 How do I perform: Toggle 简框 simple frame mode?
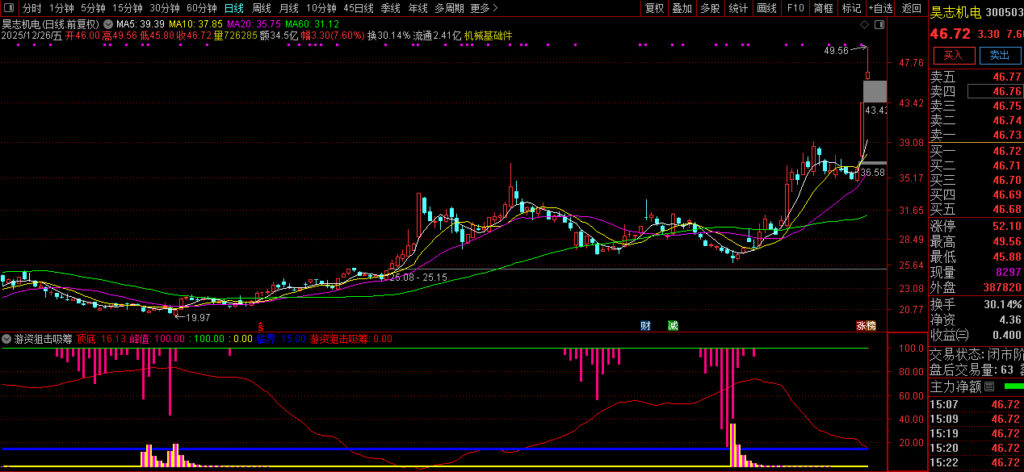tap(823, 8)
